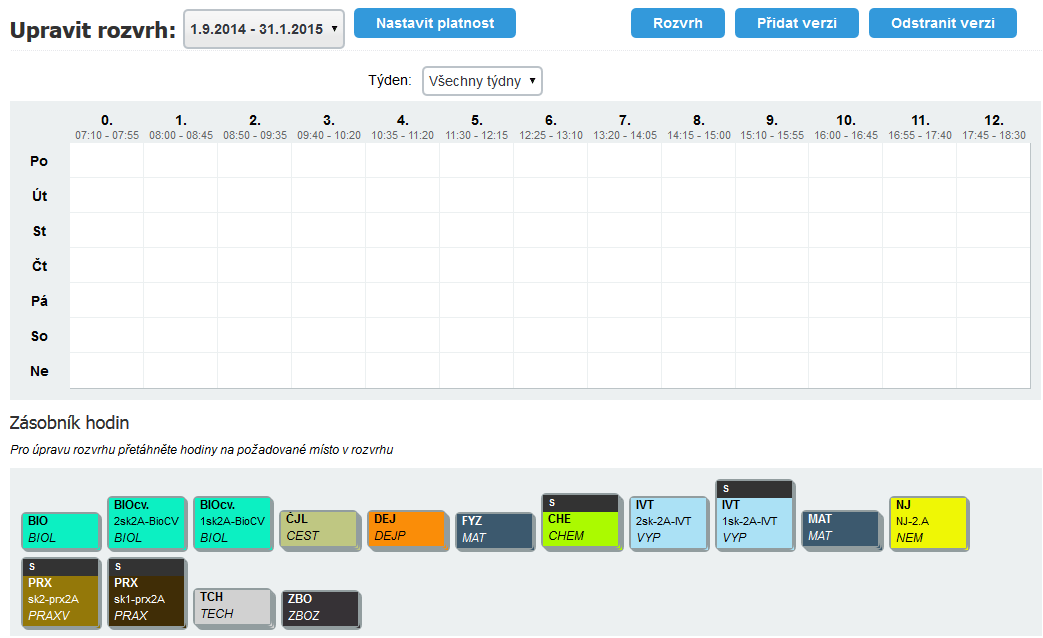Select the IVT 1sk-2A-IVT lesson card

[x=755, y=515]
